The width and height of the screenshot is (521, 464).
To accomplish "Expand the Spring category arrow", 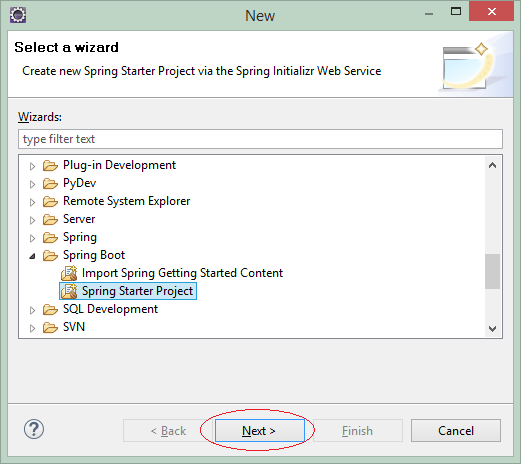I will click(32, 238).
